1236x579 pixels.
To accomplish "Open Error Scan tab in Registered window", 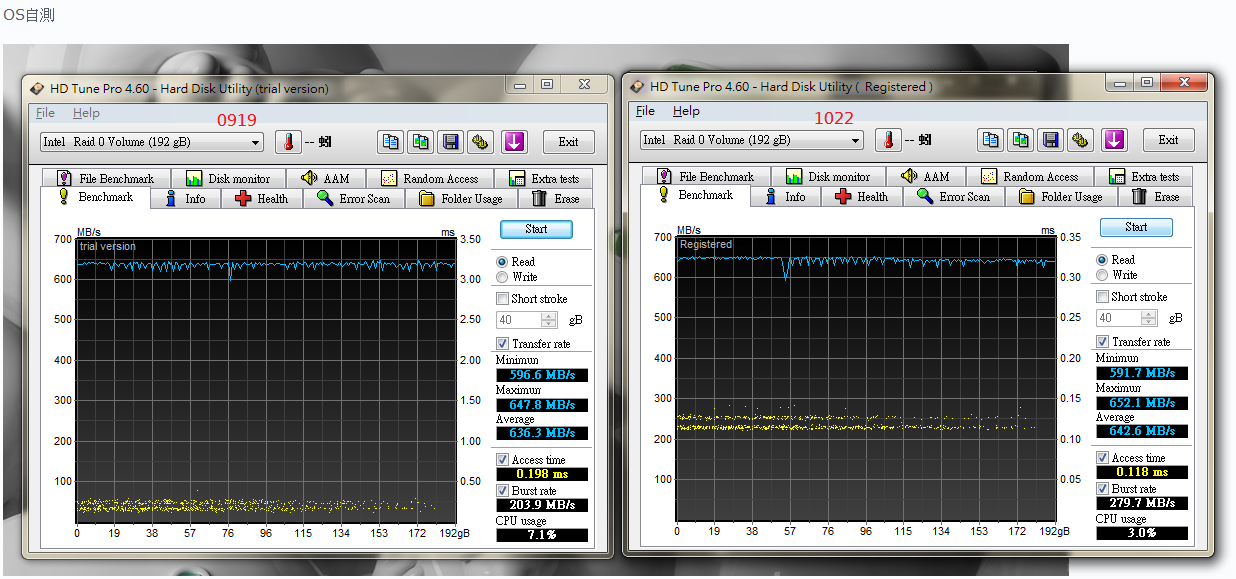I will [x=954, y=197].
